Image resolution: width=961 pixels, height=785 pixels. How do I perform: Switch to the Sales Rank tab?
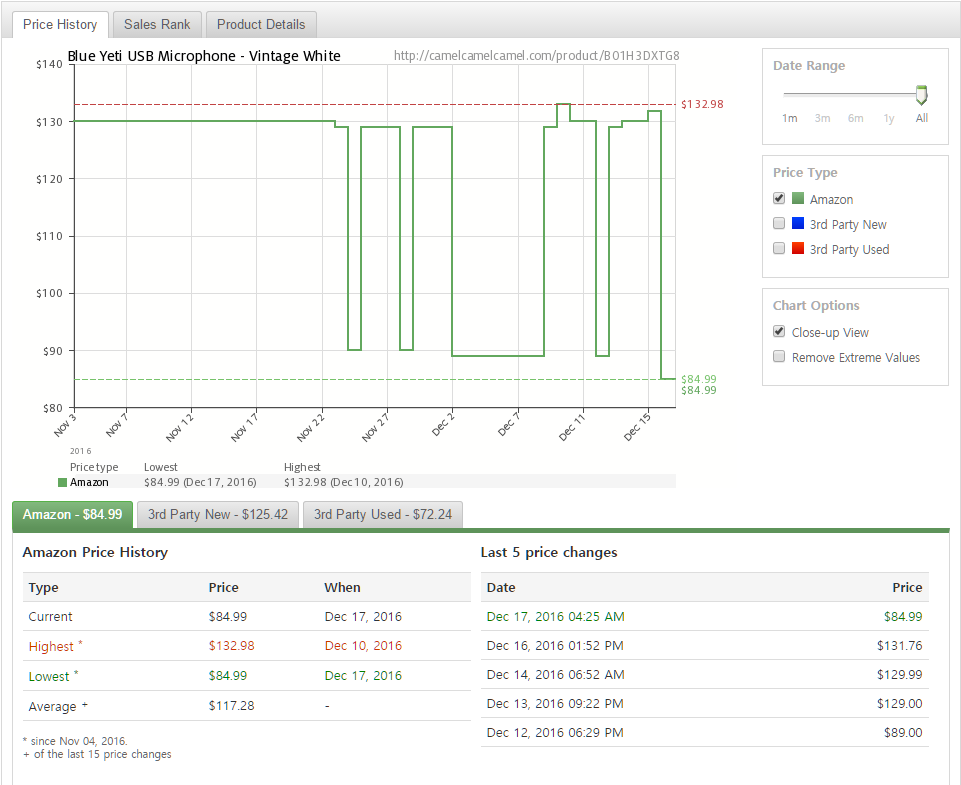(x=157, y=25)
